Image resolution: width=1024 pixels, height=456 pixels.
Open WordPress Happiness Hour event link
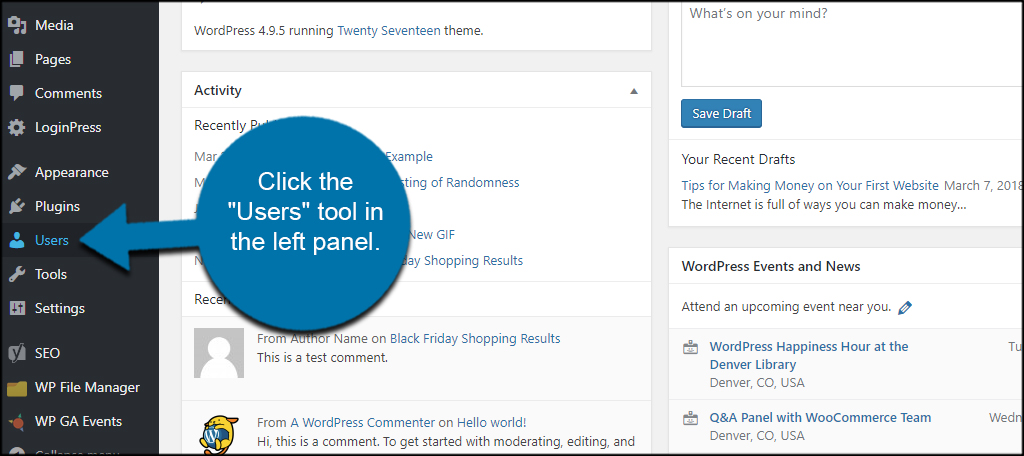(808, 355)
